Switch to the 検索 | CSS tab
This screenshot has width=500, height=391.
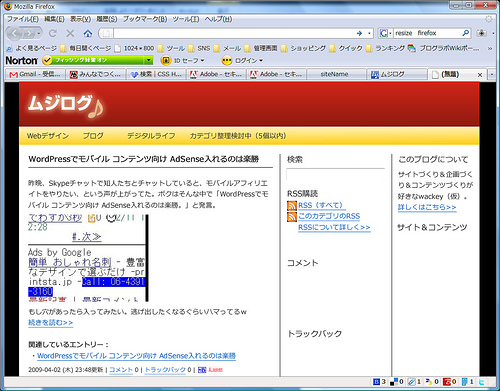[x=156, y=74]
